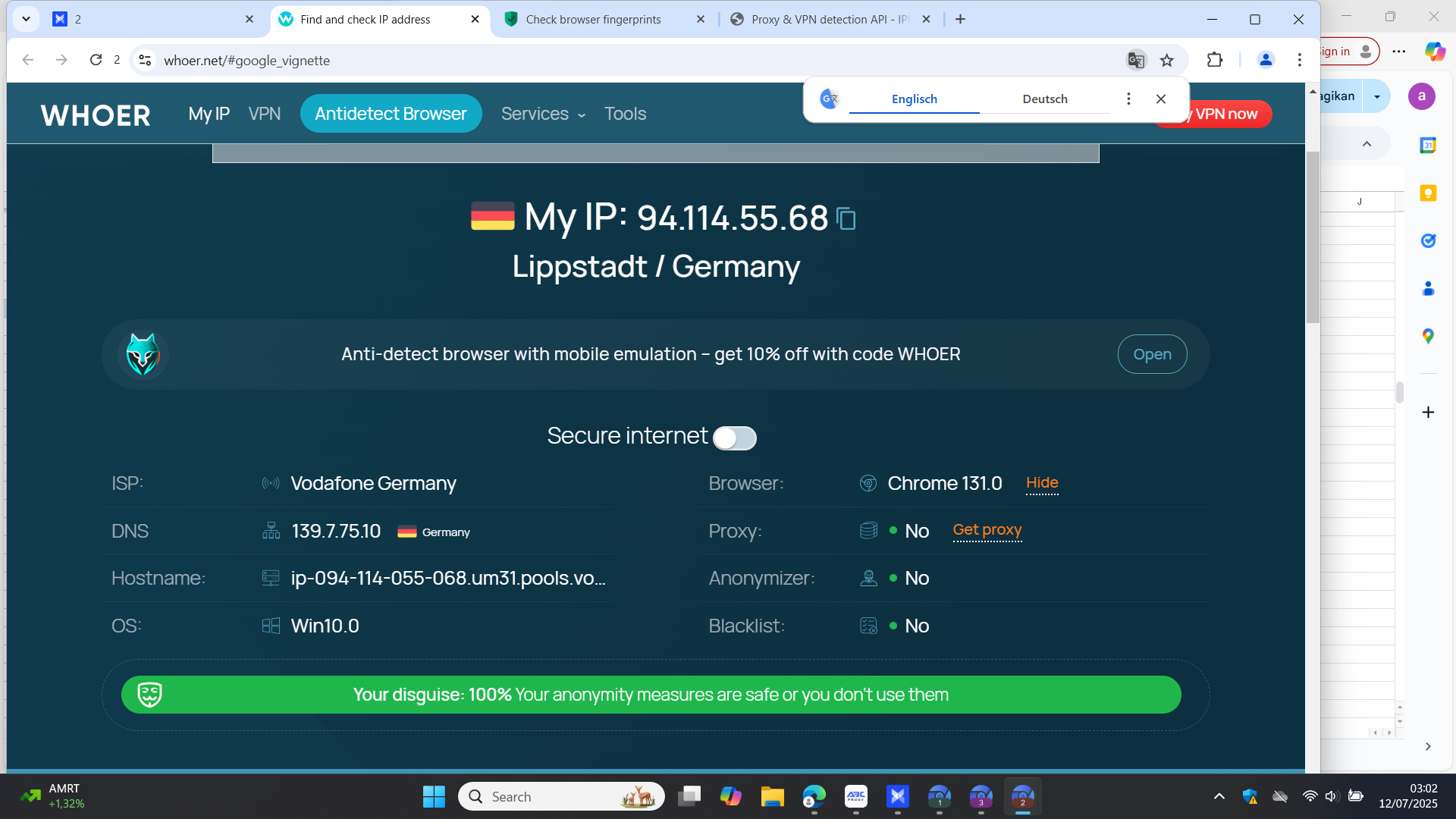
Task: Expand the Services dropdown menu
Action: point(543,114)
